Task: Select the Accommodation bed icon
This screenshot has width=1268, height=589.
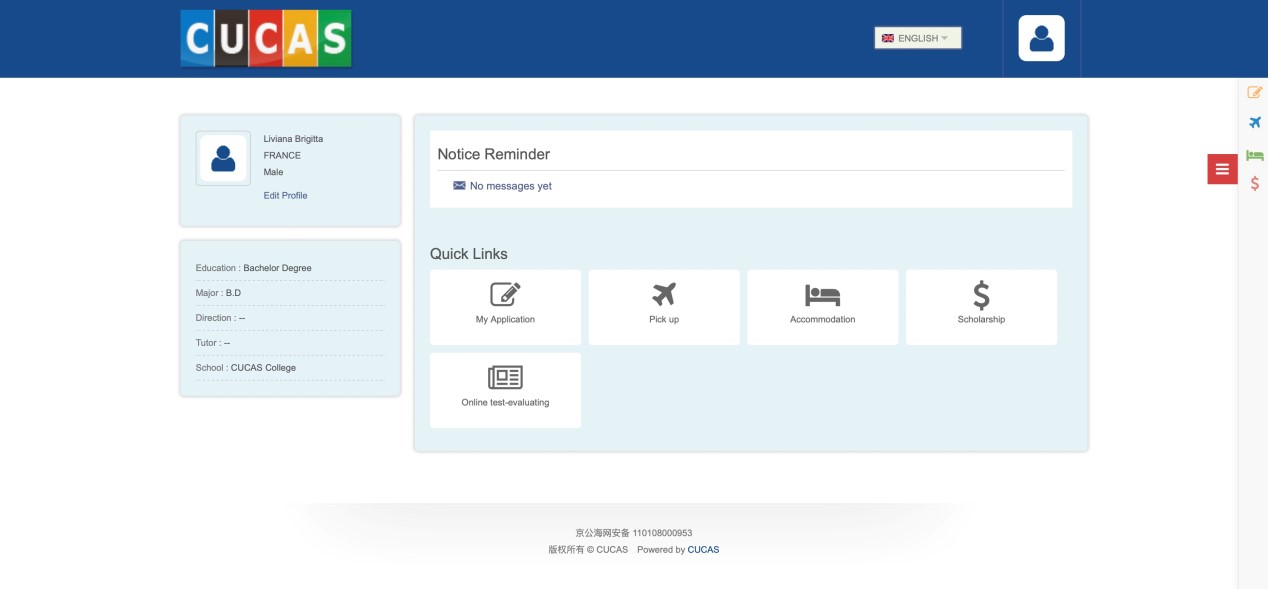Action: point(822,295)
